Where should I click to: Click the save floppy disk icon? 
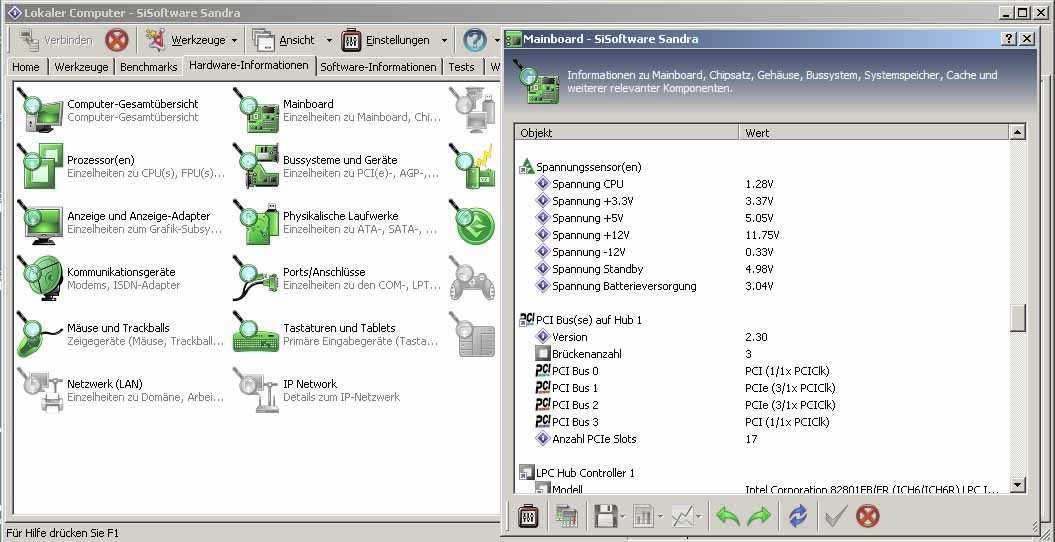click(x=606, y=516)
